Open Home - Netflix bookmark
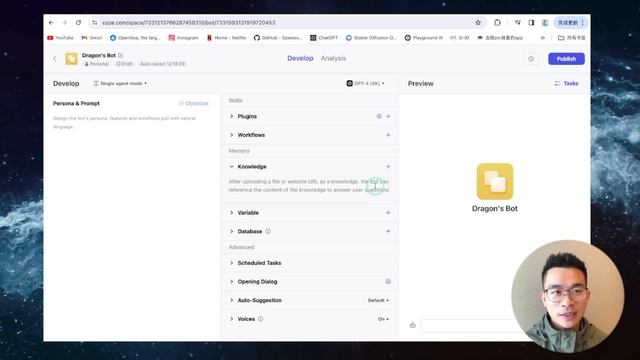The image size is (640, 360). coord(227,38)
